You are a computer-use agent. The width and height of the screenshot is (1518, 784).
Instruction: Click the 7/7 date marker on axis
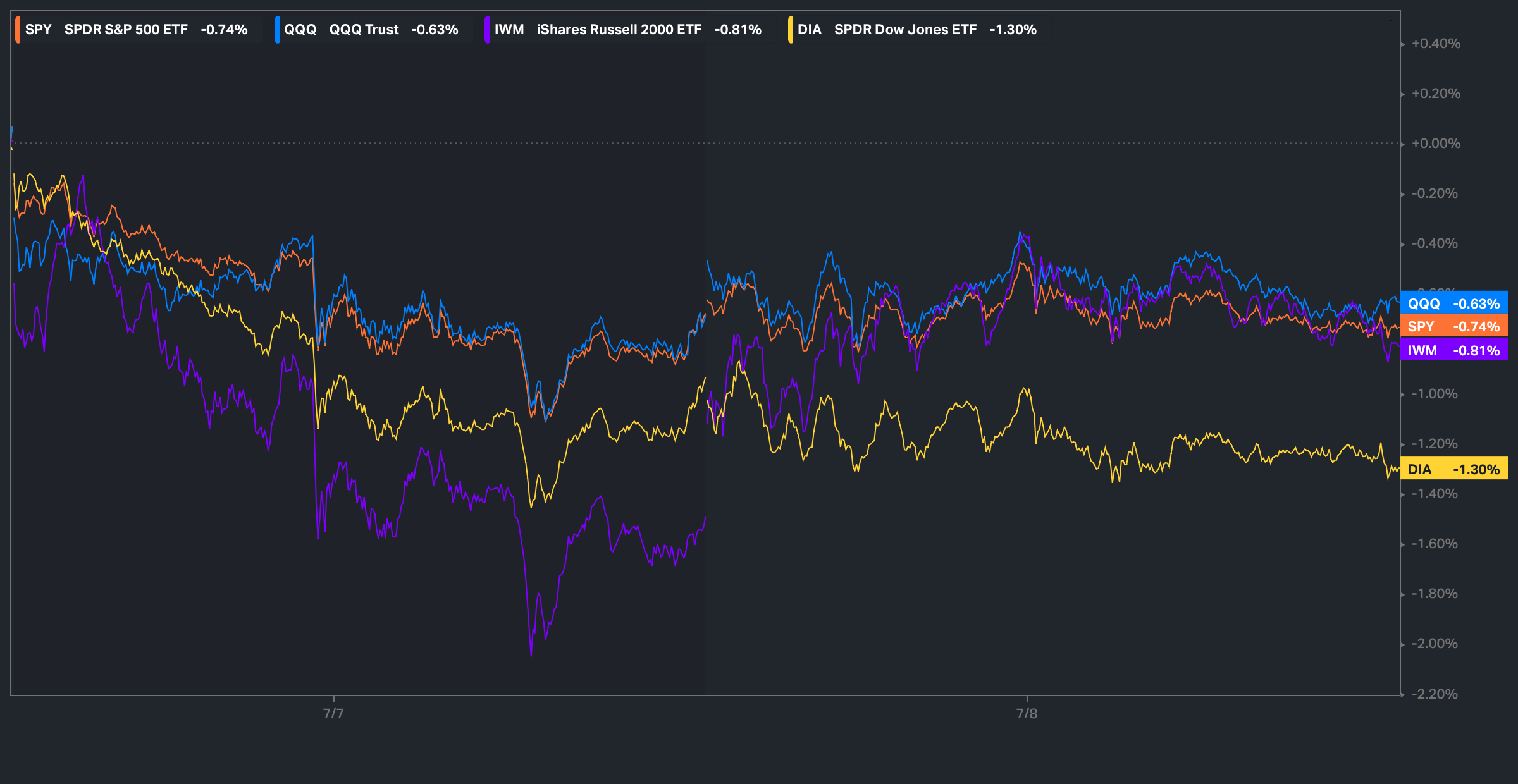(x=333, y=713)
